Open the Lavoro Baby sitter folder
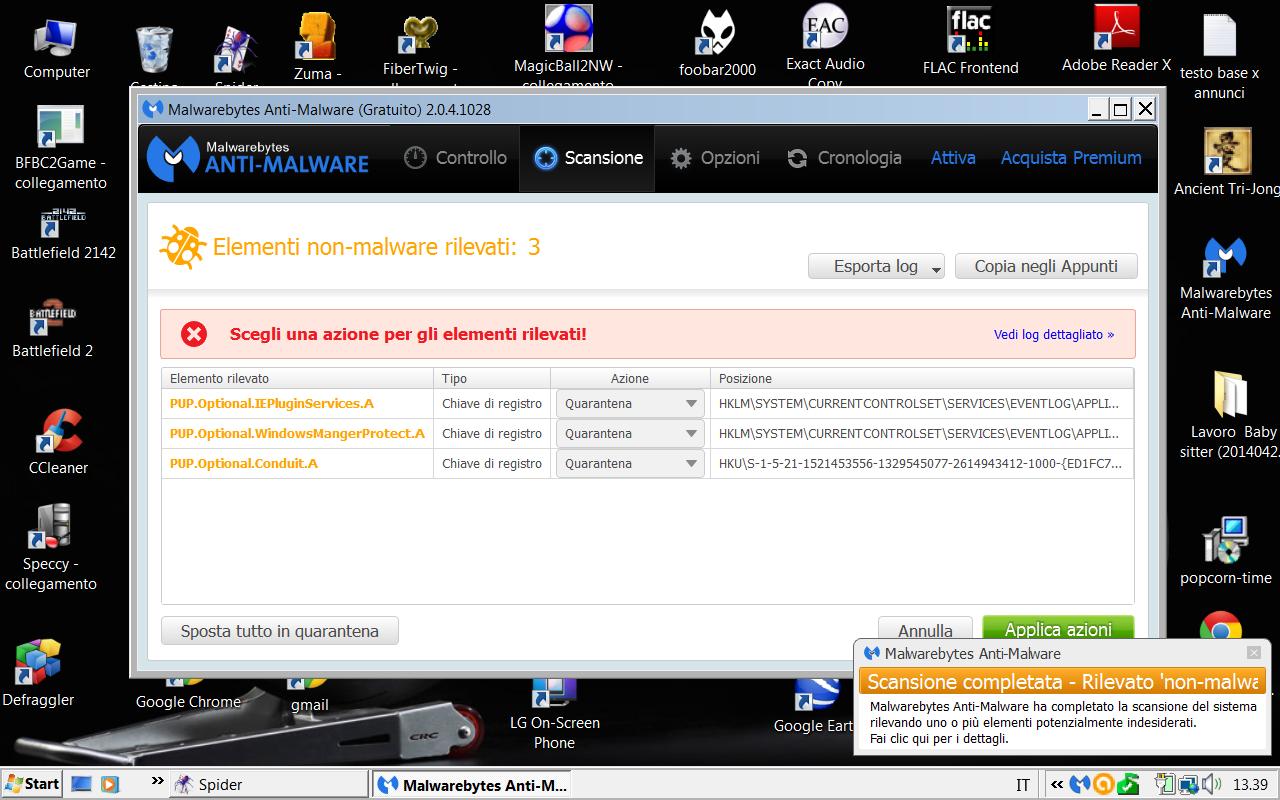 coord(1230,414)
